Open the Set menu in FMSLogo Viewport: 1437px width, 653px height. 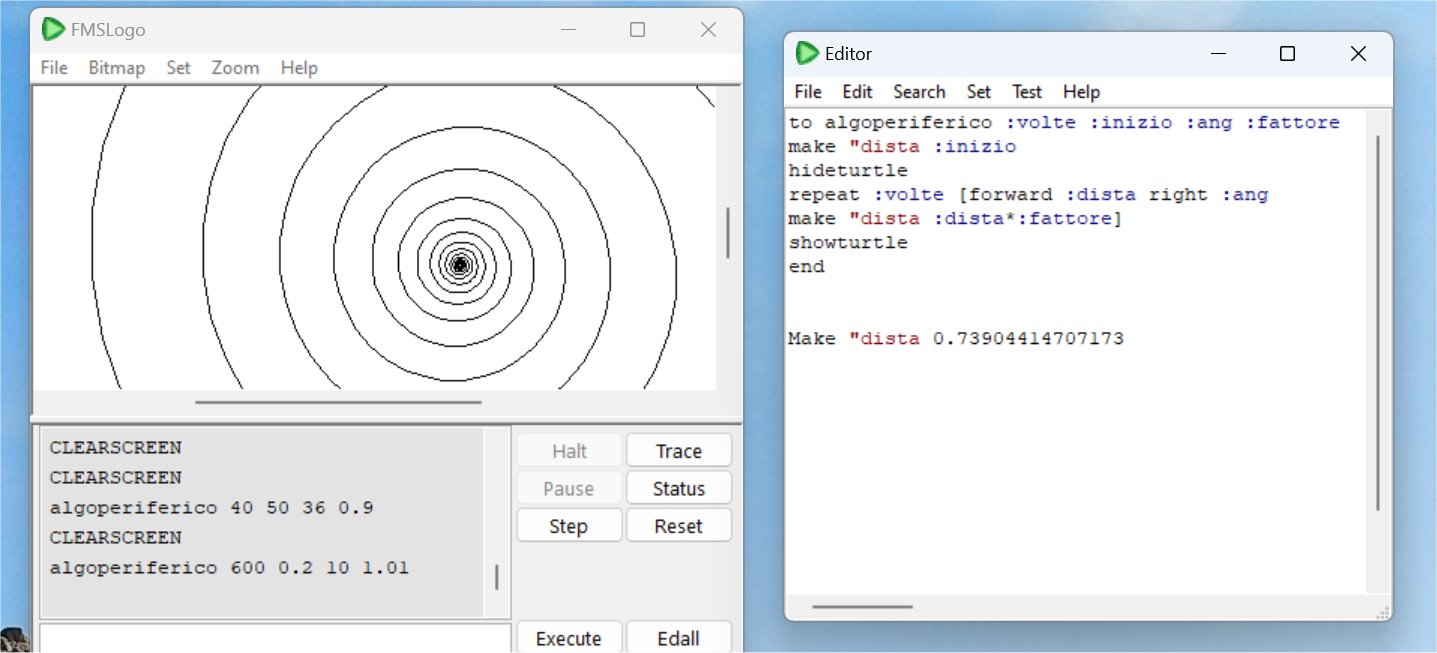(x=178, y=68)
